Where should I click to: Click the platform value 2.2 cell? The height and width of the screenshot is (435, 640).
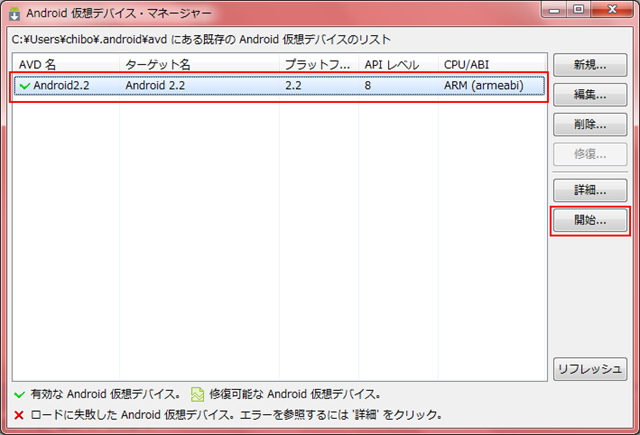[x=293, y=86]
